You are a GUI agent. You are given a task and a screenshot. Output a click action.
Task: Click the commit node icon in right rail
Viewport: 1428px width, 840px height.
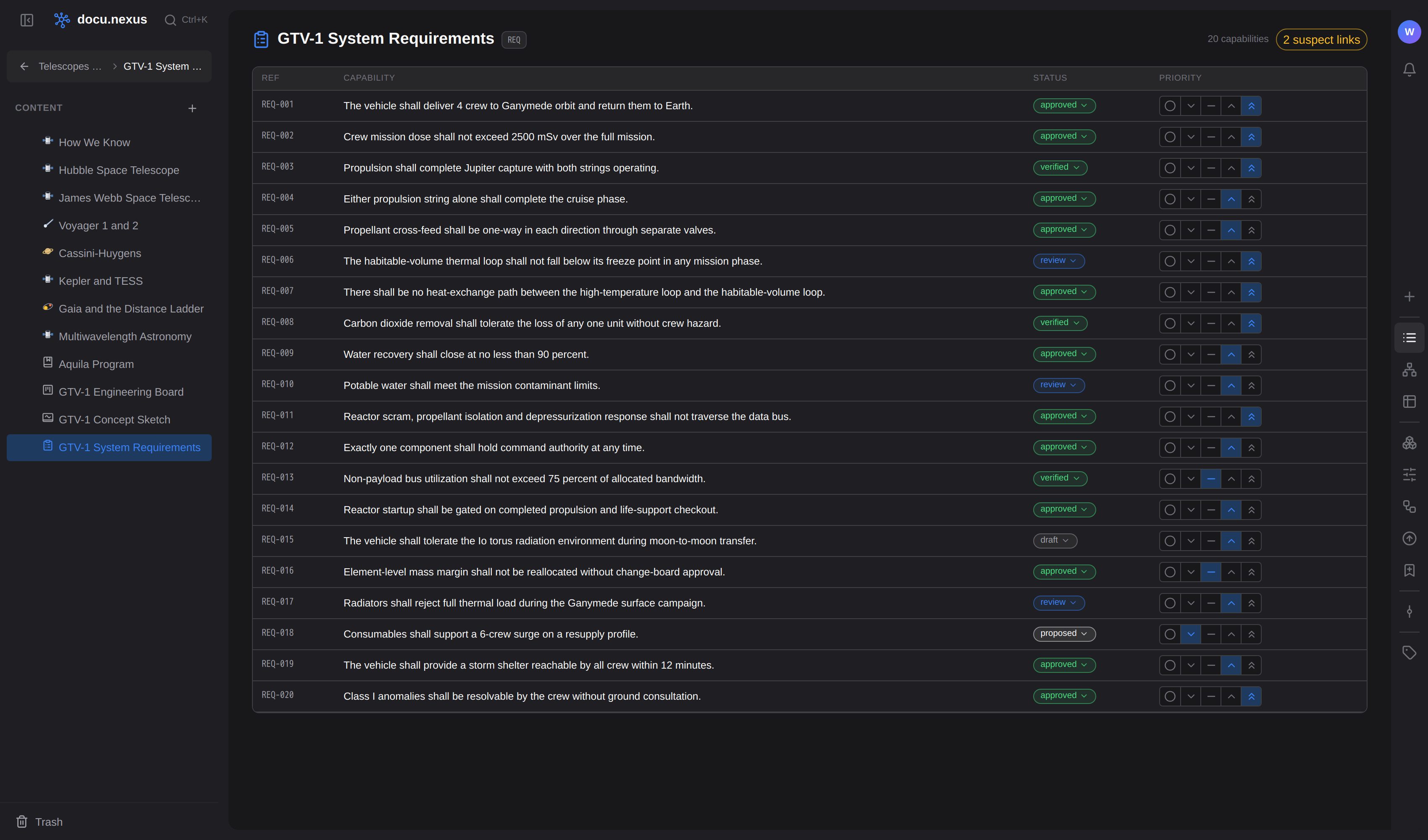(x=1409, y=612)
